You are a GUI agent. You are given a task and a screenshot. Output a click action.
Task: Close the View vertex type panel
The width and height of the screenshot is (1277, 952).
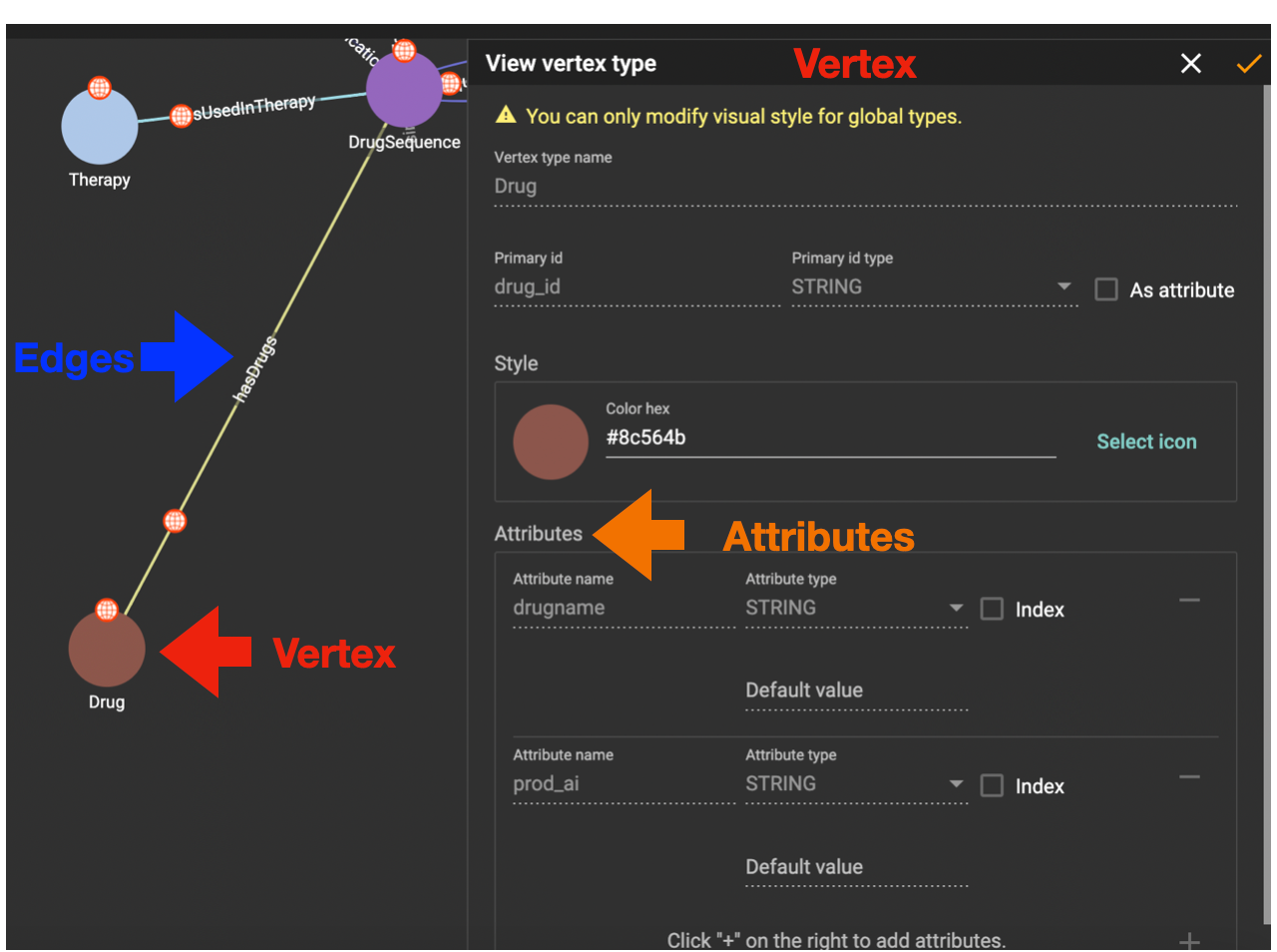coord(1191,63)
